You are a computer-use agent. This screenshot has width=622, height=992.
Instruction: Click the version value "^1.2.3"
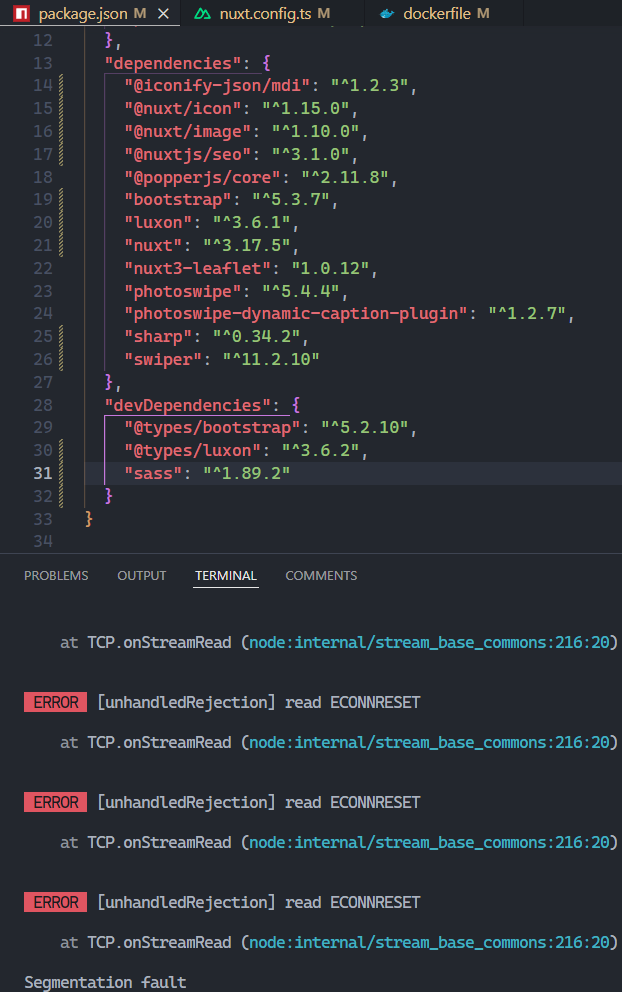coord(369,85)
